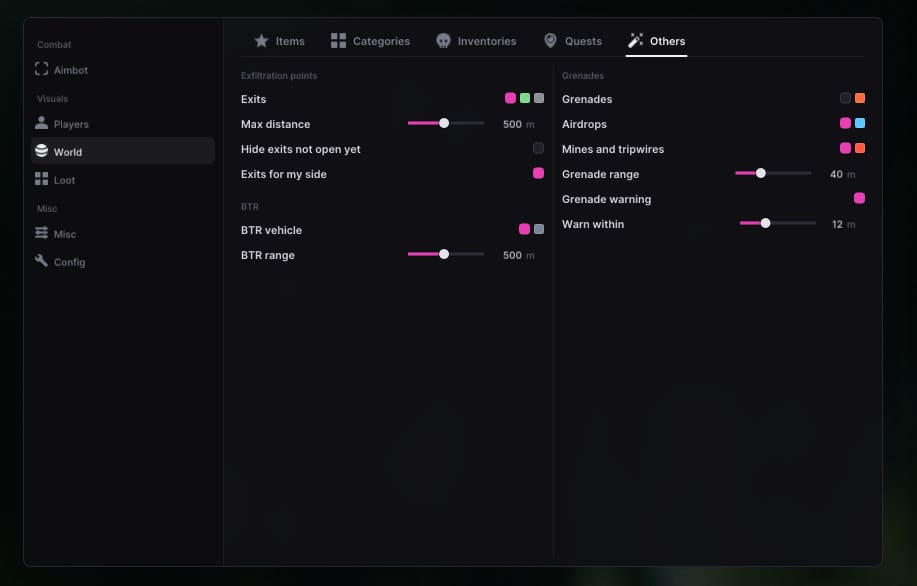
Task: Click the Max distance slider handle
Action: (444, 123)
